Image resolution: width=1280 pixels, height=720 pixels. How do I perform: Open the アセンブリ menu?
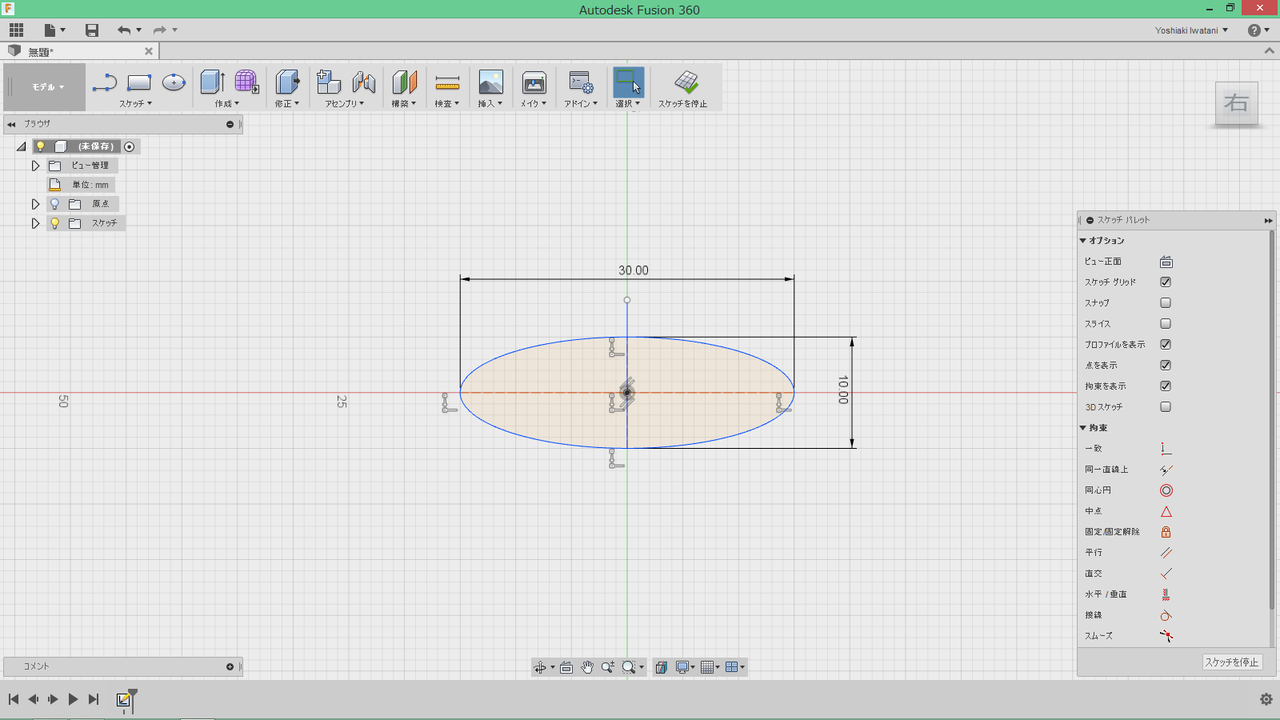click(344, 103)
